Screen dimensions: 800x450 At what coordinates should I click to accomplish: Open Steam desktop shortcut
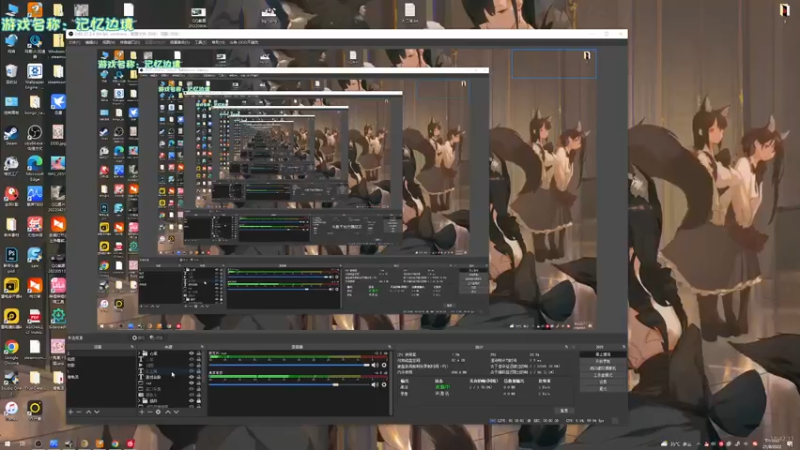(x=11, y=136)
